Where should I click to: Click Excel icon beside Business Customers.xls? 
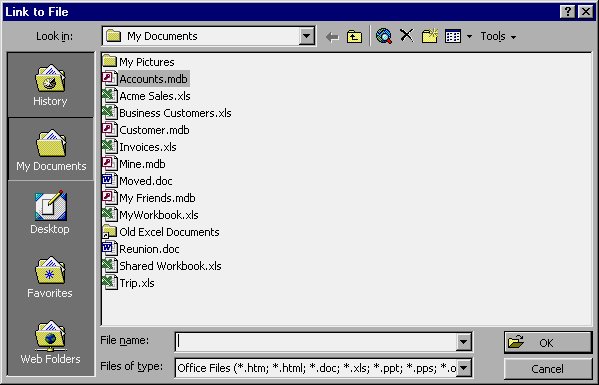pos(110,112)
